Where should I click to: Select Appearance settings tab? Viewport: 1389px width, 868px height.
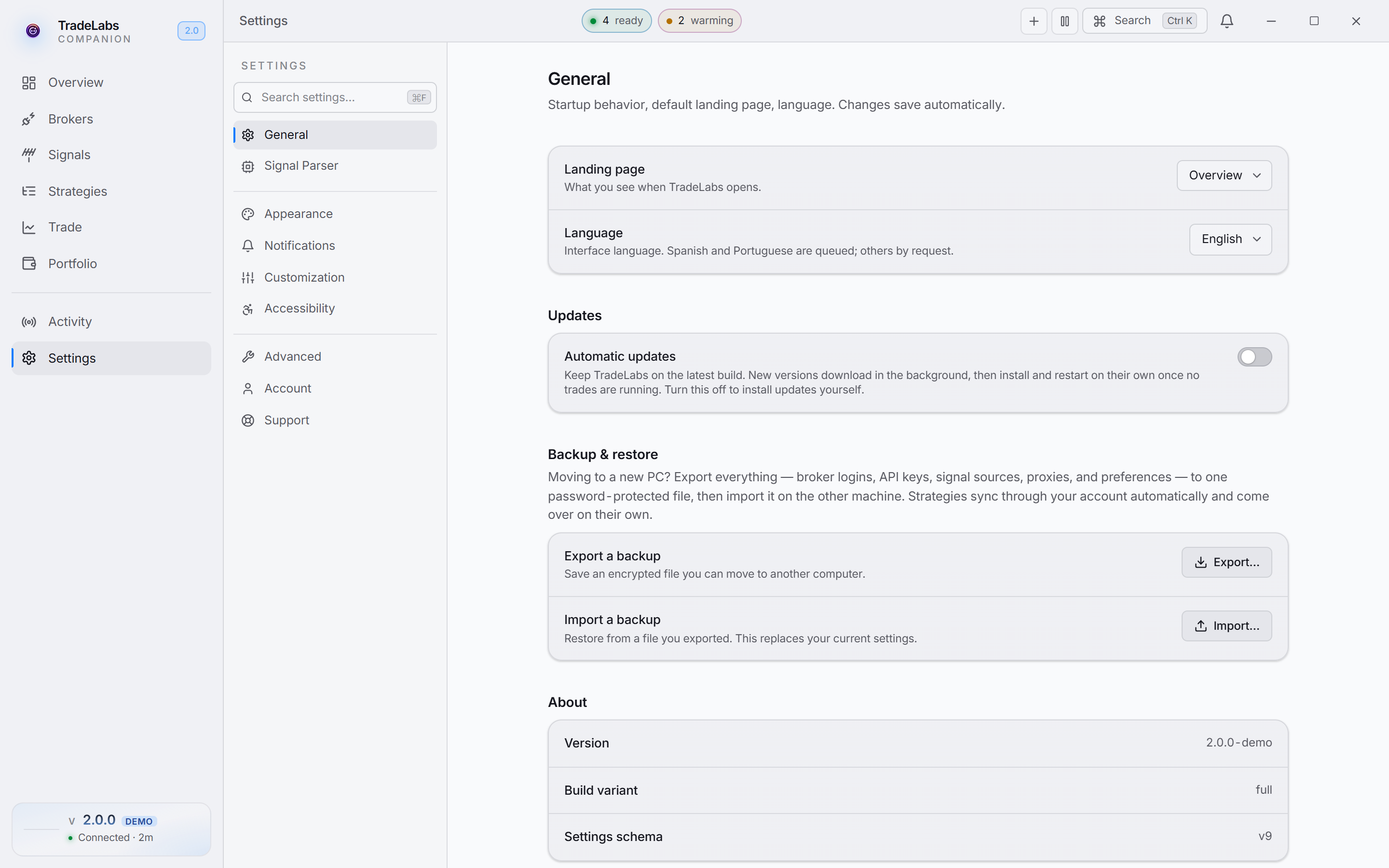pos(335,214)
